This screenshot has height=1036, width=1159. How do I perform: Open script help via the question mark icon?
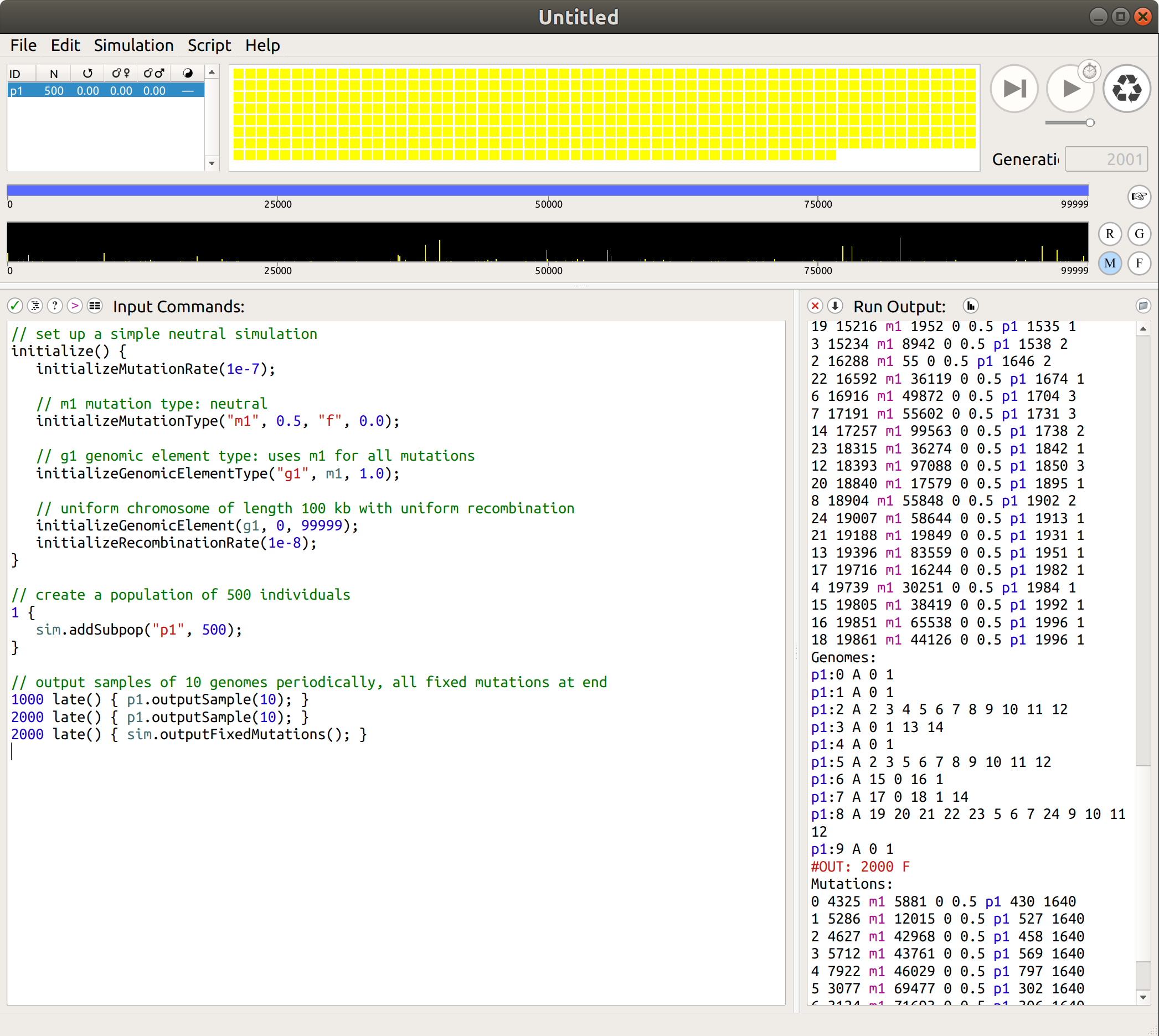[55, 306]
